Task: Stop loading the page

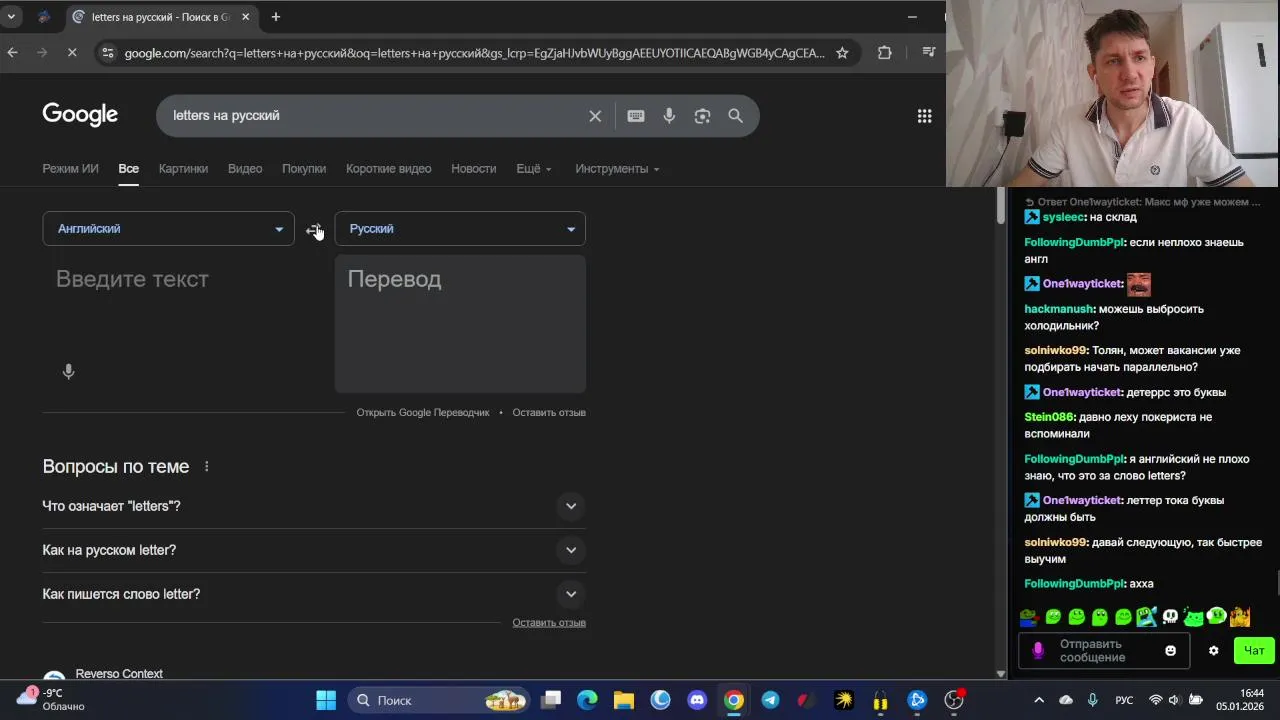Action: coord(73,53)
